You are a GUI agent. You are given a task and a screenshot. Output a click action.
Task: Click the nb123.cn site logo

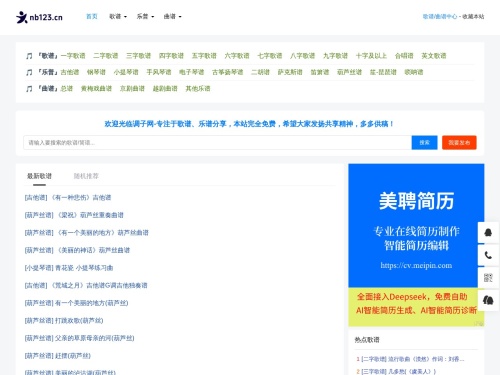[39, 17]
